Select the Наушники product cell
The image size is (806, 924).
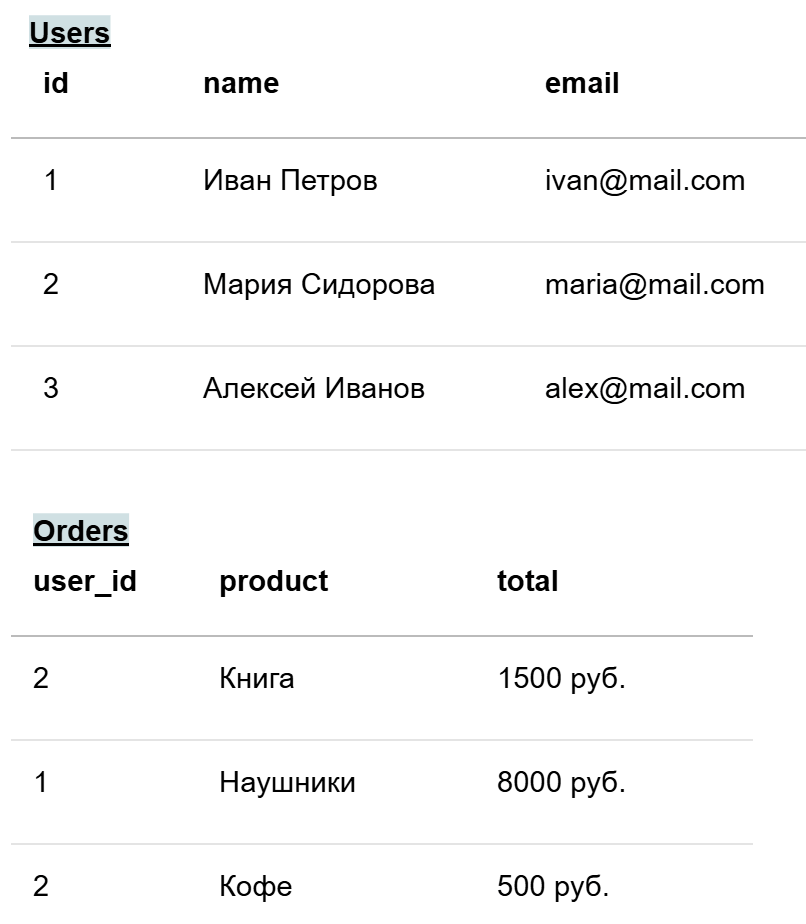pyautogui.click(x=287, y=782)
